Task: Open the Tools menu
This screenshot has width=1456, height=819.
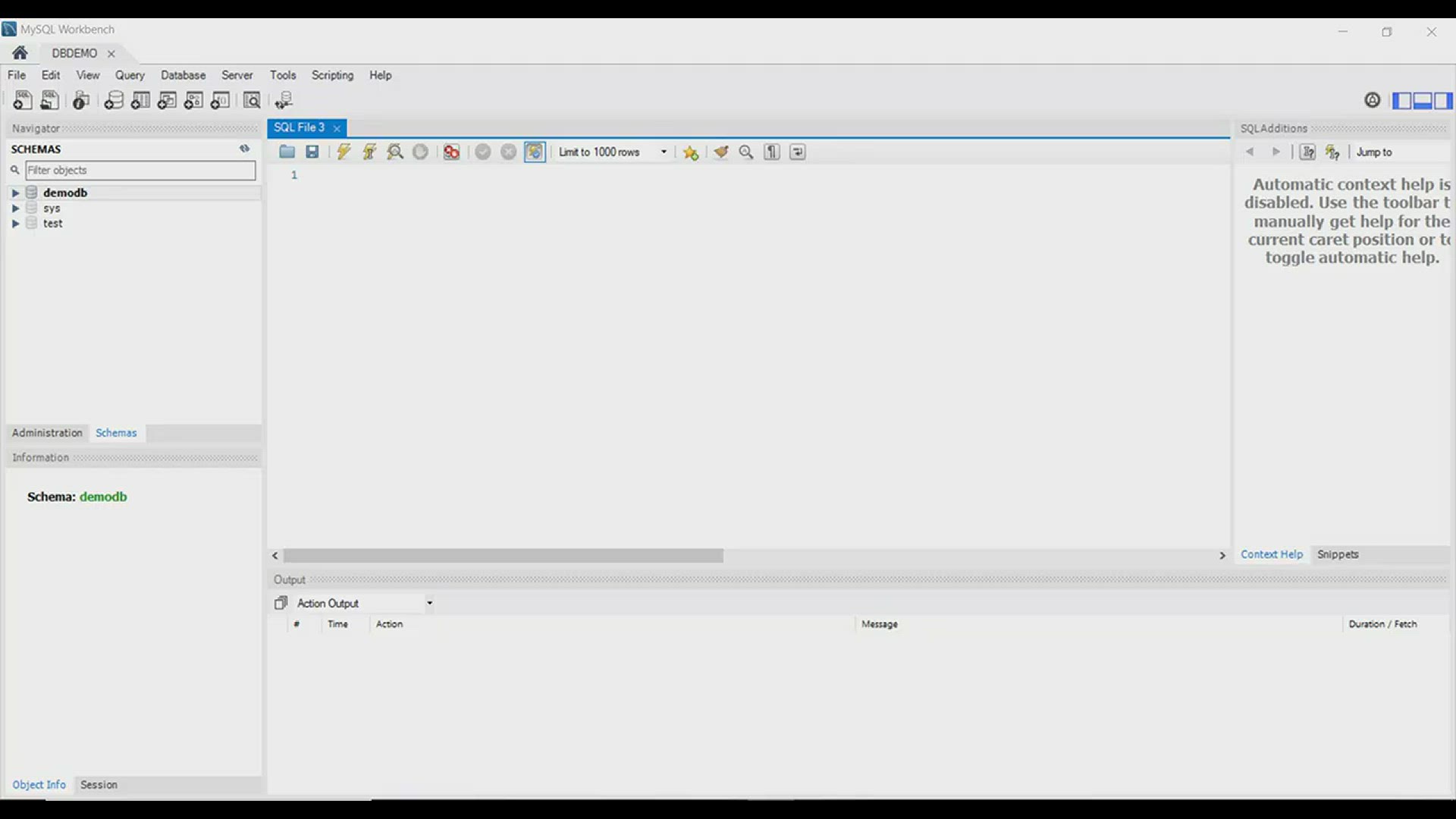Action: pyautogui.click(x=283, y=75)
